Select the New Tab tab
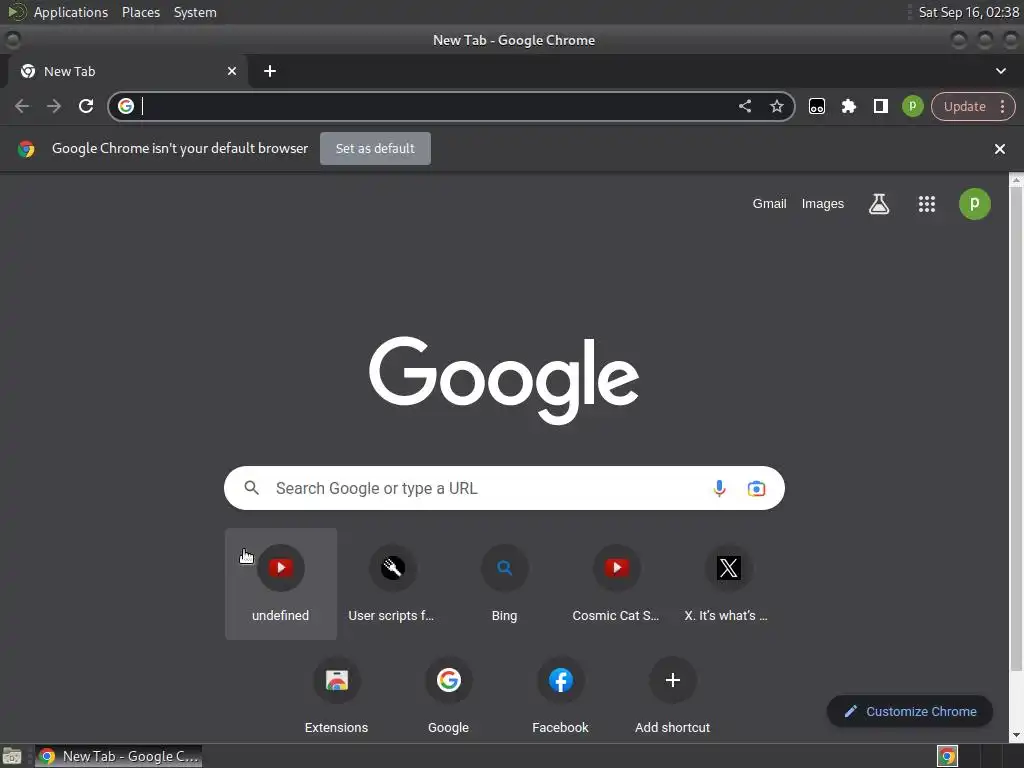Screen dimensions: 1024x768 128,71
